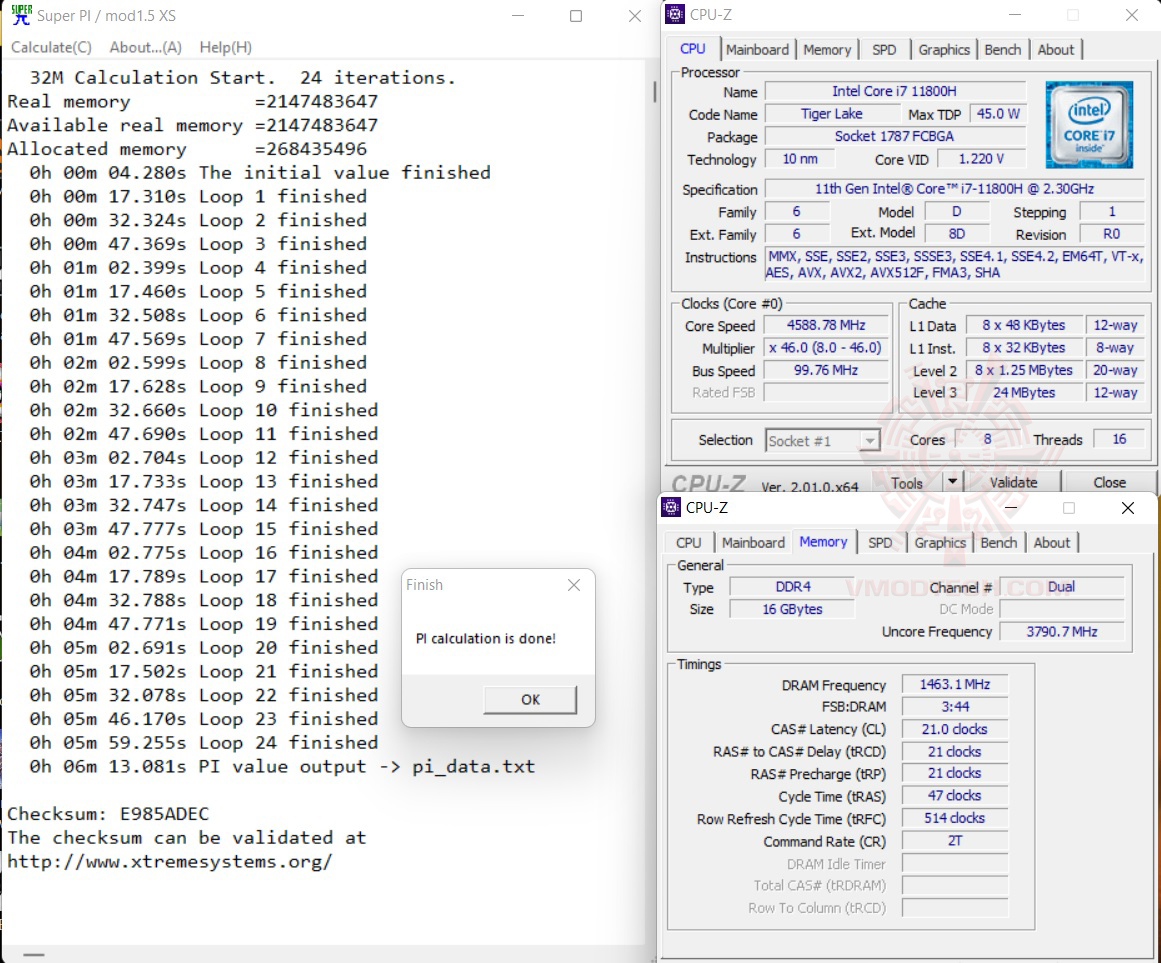Click OK in the Finish dialog
This screenshot has height=963, width=1161.
530,699
